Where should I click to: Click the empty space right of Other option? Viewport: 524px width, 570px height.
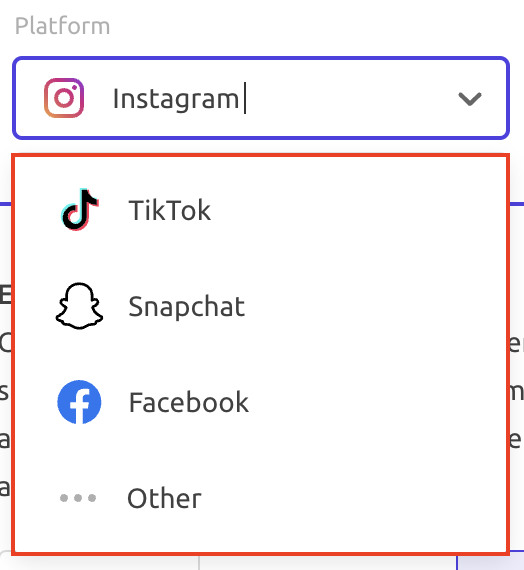353,498
